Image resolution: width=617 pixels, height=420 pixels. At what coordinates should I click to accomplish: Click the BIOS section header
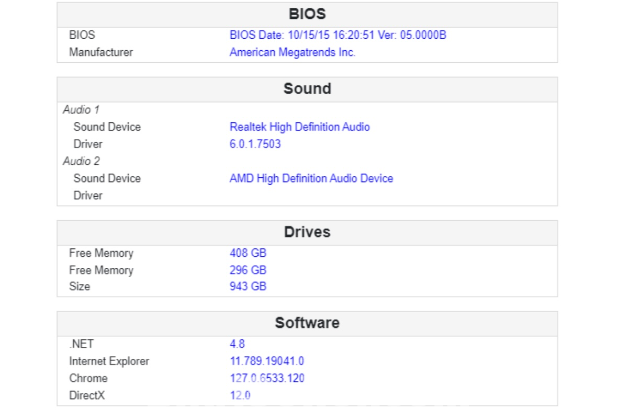pyautogui.click(x=307, y=14)
